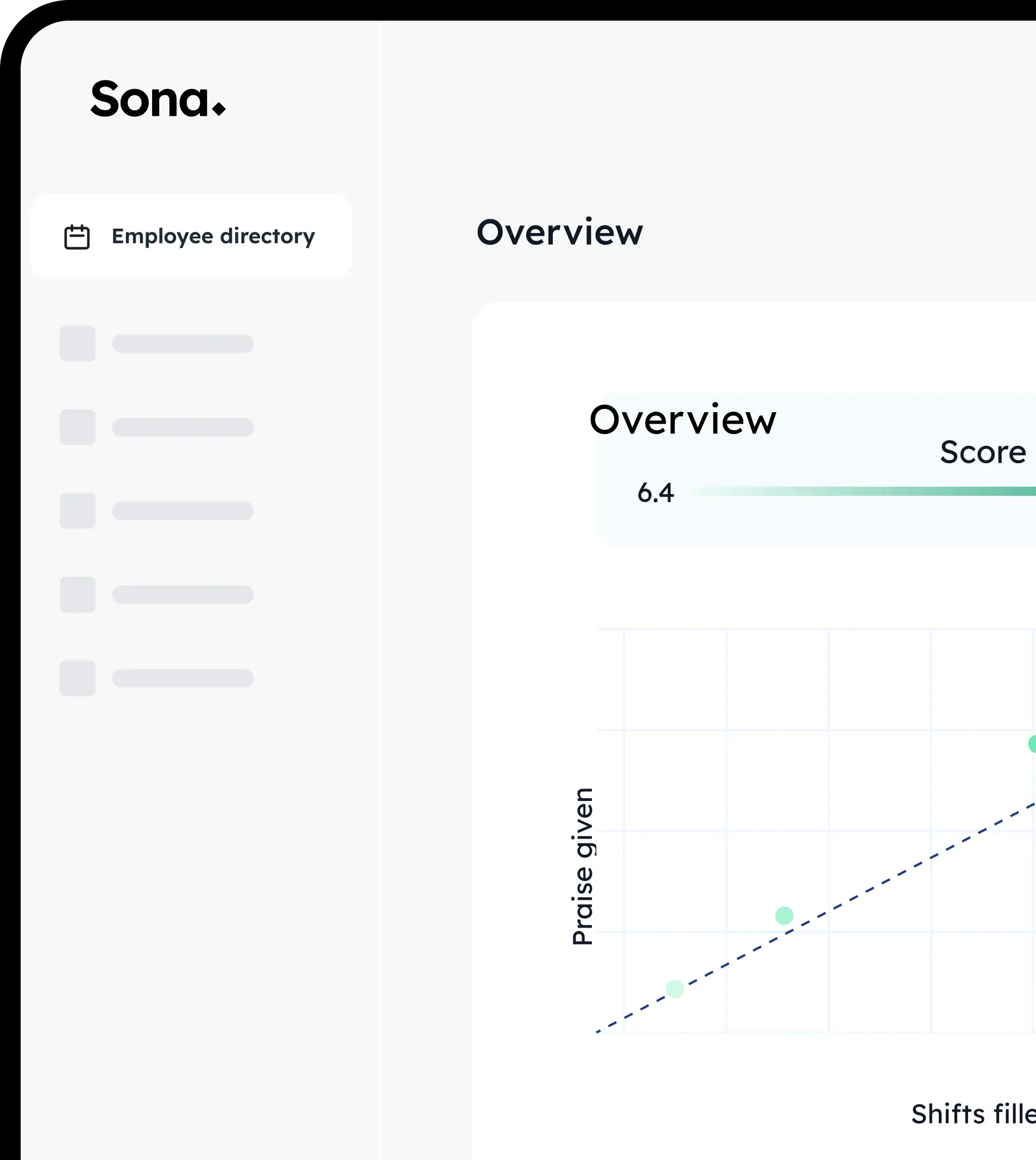The height and width of the screenshot is (1160, 1036).
Task: Click the Praise given axis label
Action: click(583, 866)
